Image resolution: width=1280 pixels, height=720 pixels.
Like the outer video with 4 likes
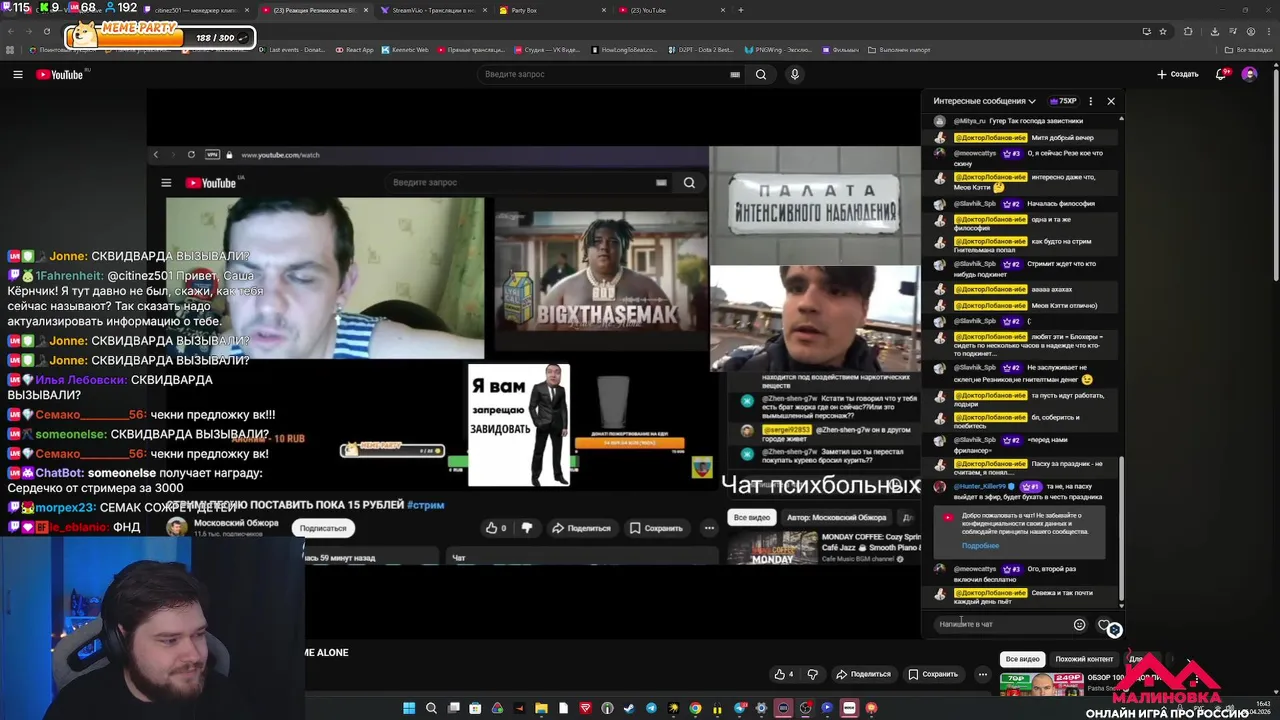pos(783,674)
